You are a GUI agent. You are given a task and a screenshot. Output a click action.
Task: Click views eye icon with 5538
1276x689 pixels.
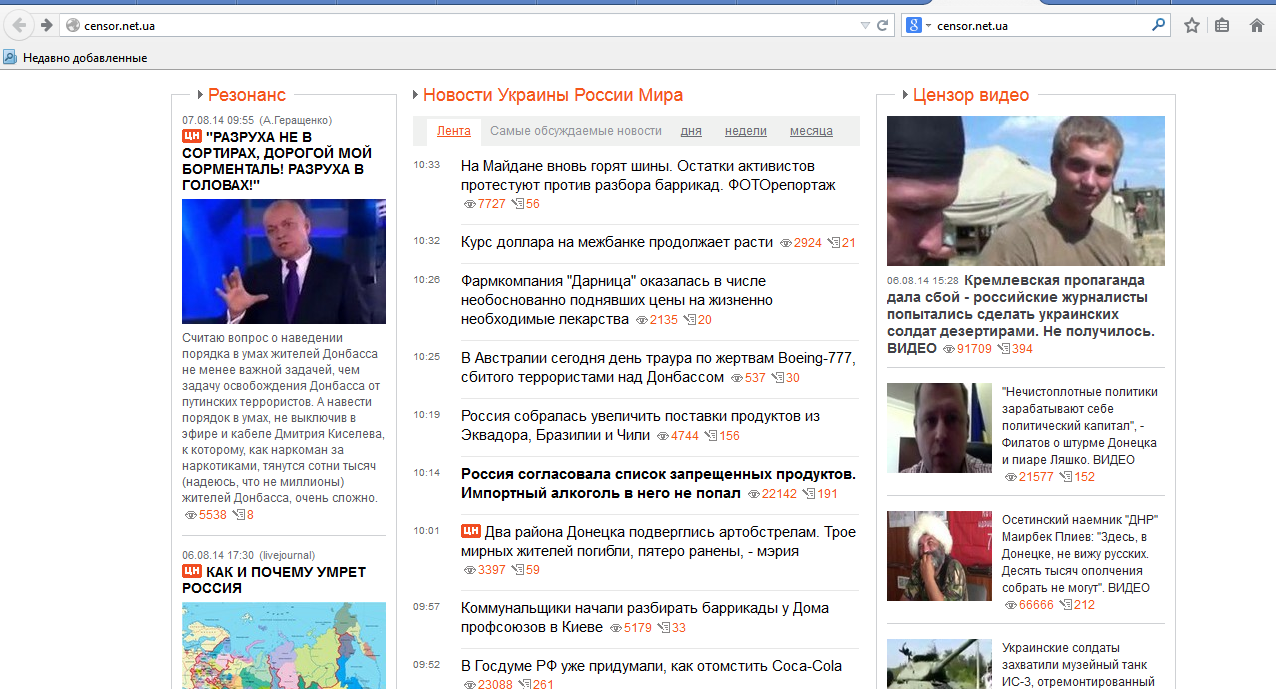[x=191, y=515]
